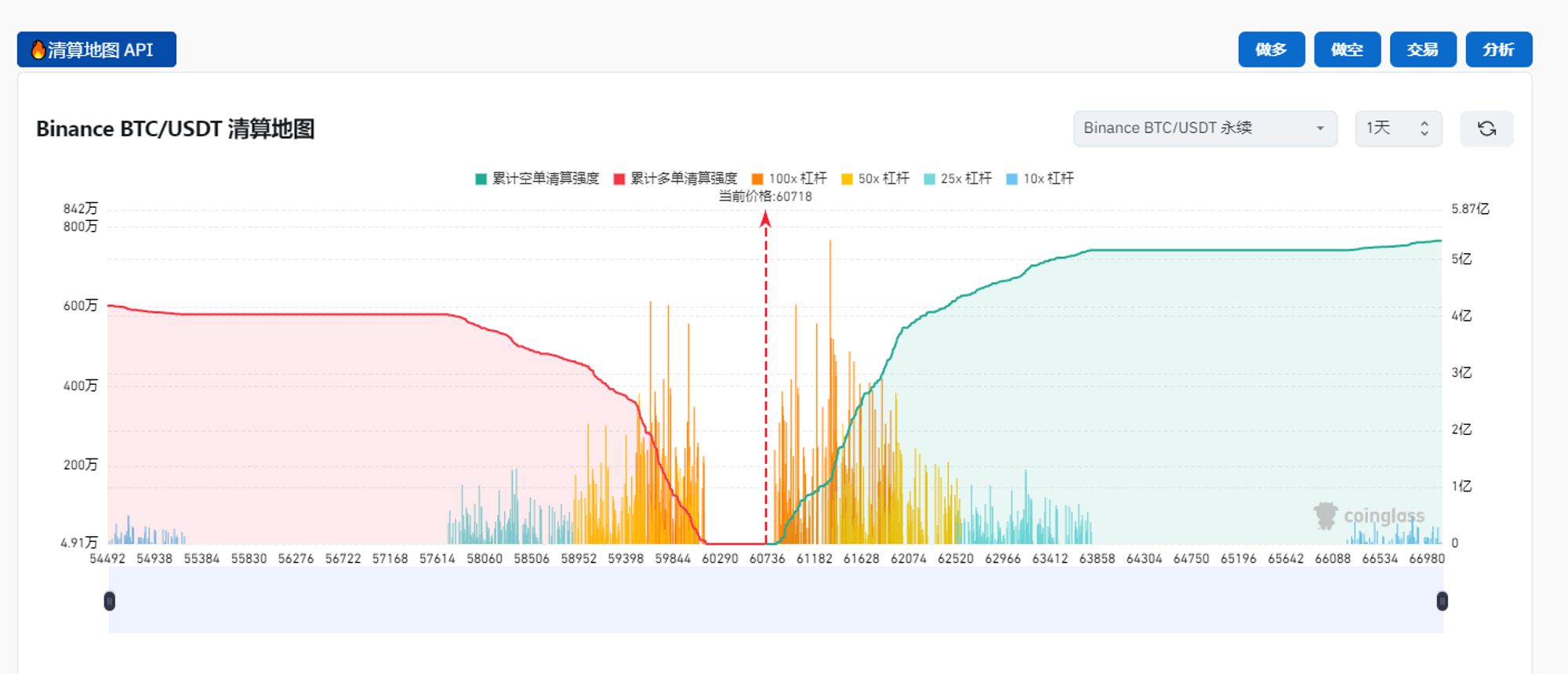The image size is (1568, 674).
Task: Click the right range slider handle
Action: tap(1442, 601)
